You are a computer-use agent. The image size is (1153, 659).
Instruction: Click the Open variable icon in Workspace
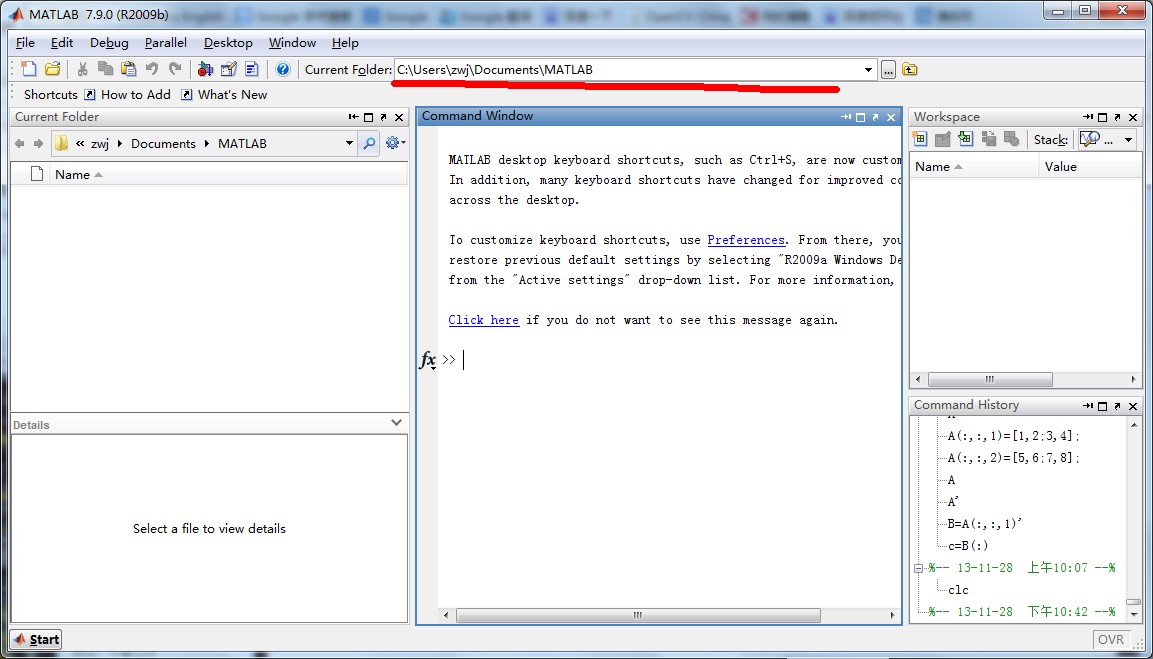click(943, 139)
